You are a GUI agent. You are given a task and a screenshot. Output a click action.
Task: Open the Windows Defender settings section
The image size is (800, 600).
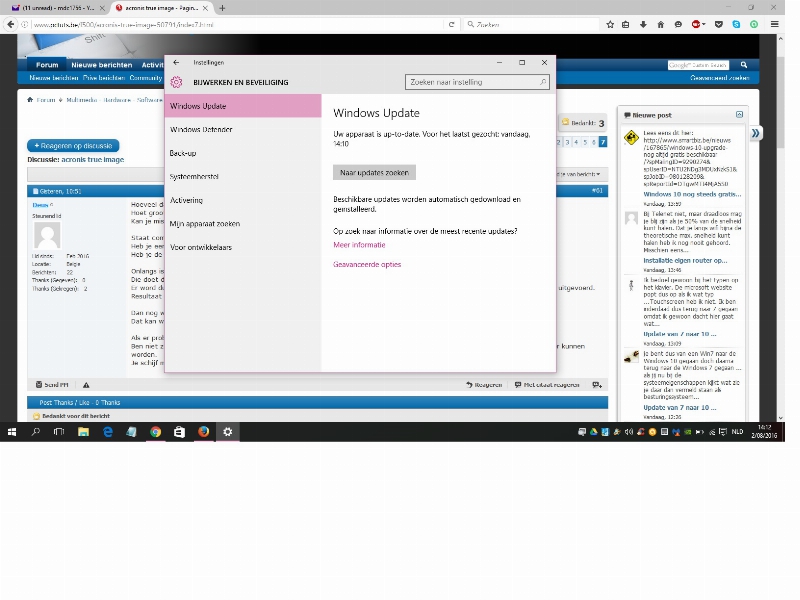243,130
